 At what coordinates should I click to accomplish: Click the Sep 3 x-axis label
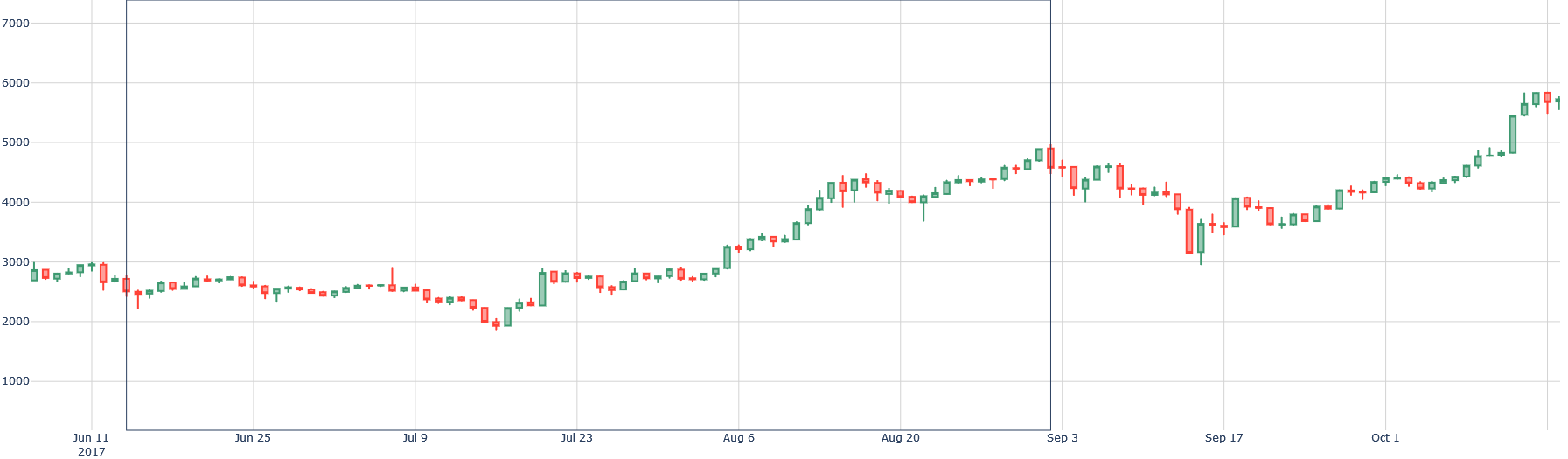(1063, 438)
